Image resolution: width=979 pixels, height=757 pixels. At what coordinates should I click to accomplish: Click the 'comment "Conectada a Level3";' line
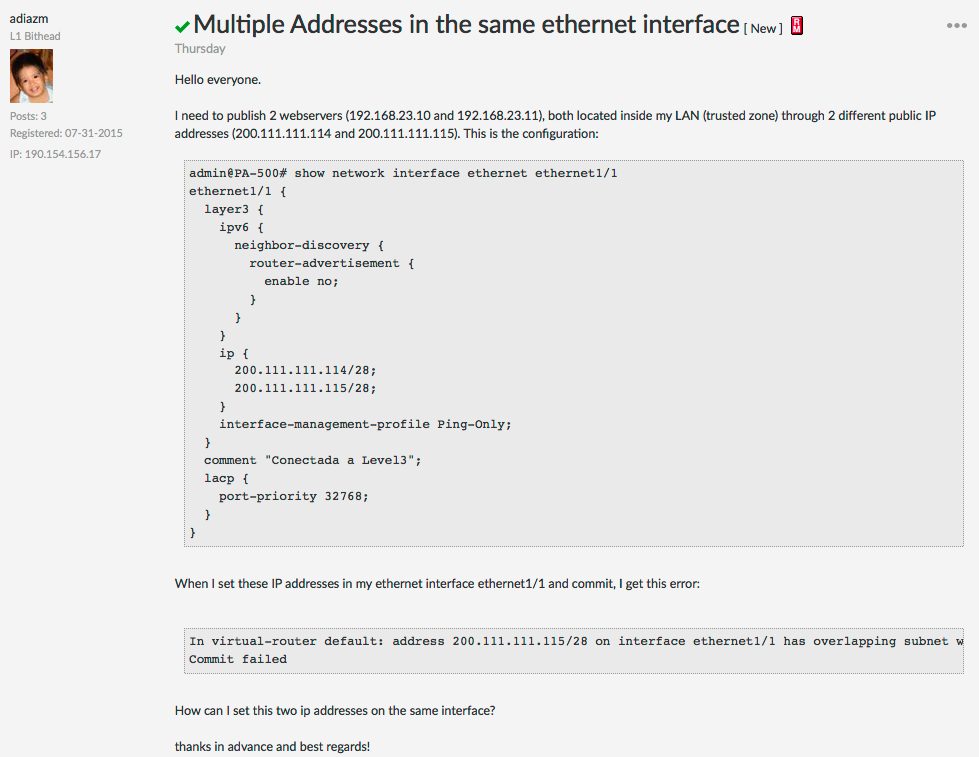click(313, 460)
